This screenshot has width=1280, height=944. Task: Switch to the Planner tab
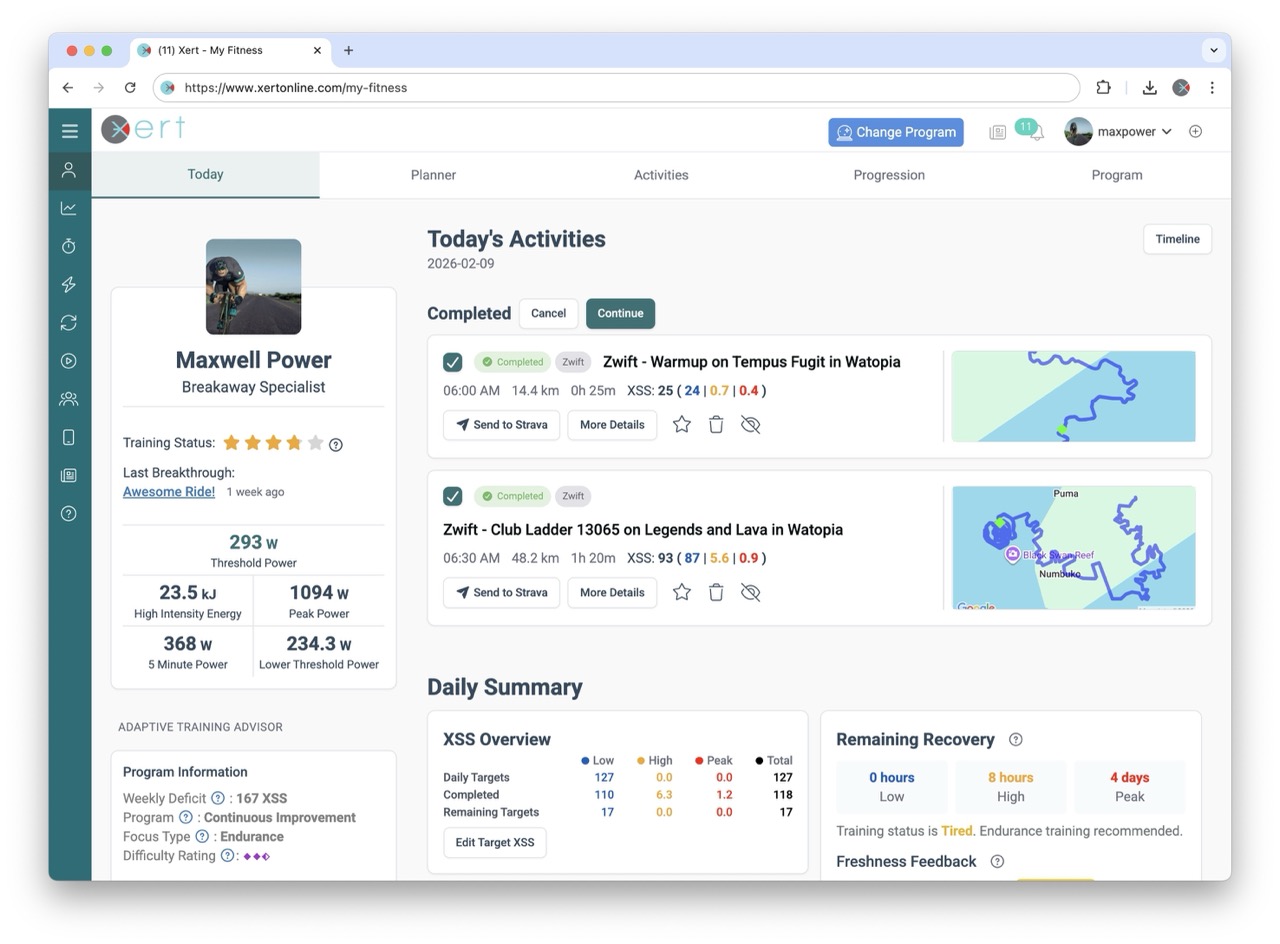433,175
